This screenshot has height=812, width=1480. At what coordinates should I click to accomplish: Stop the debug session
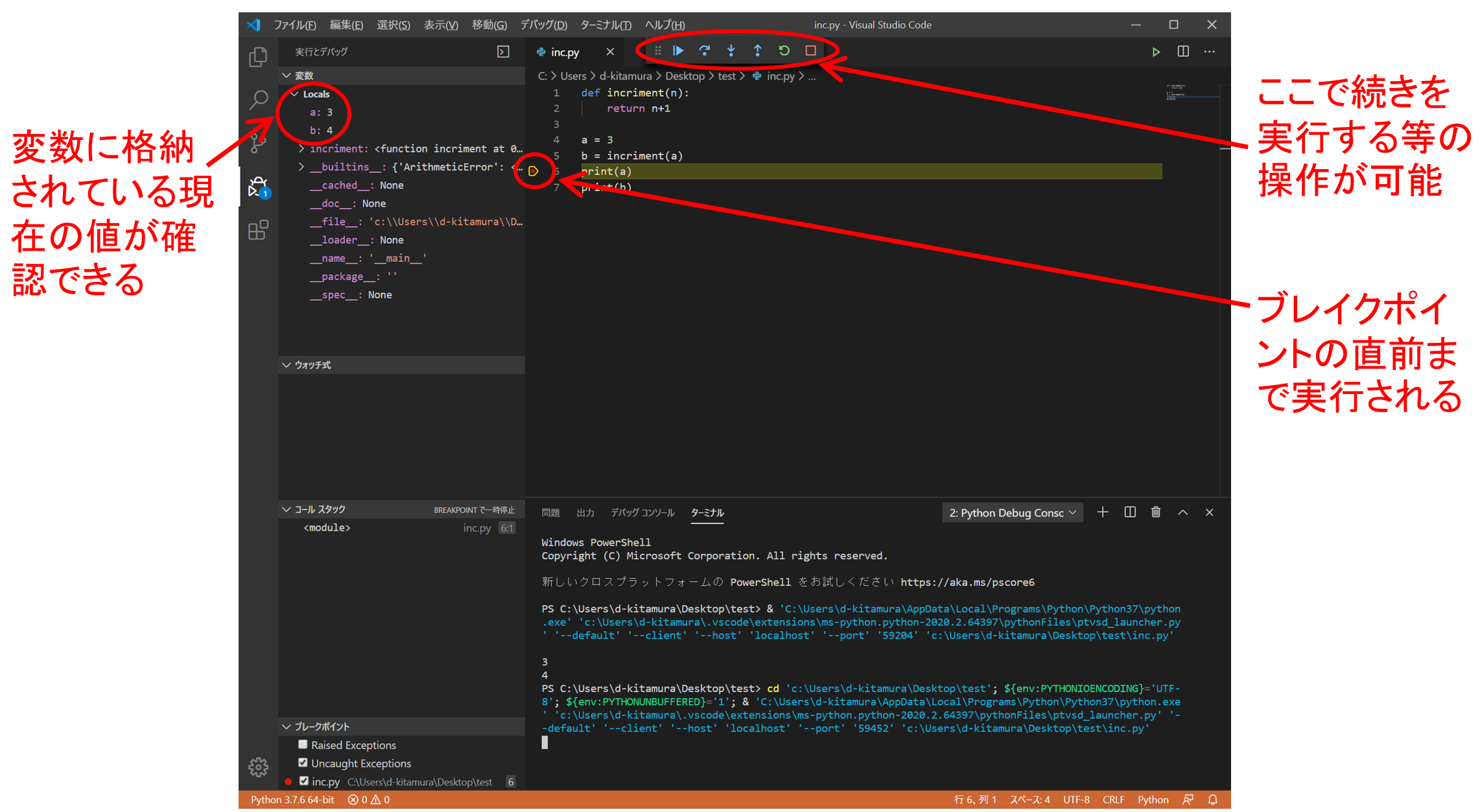810,51
